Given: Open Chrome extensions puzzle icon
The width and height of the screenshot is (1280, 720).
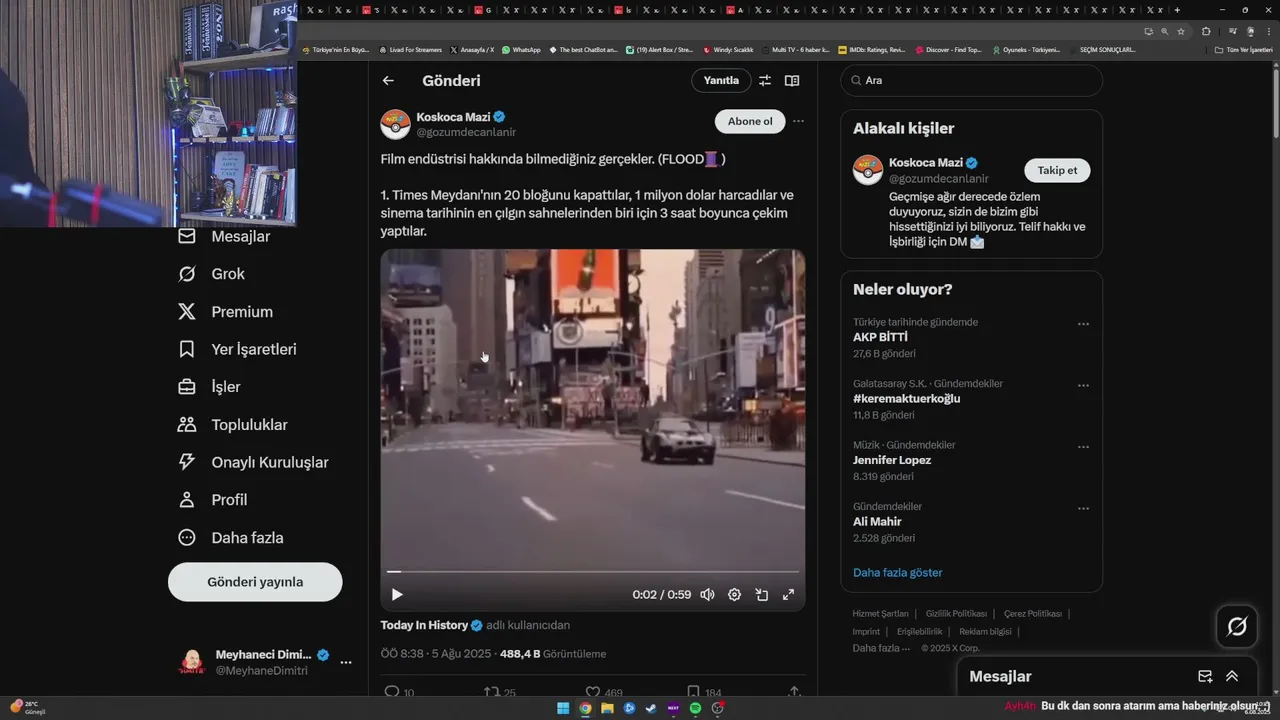Looking at the screenshot, I should pos(1206,31).
